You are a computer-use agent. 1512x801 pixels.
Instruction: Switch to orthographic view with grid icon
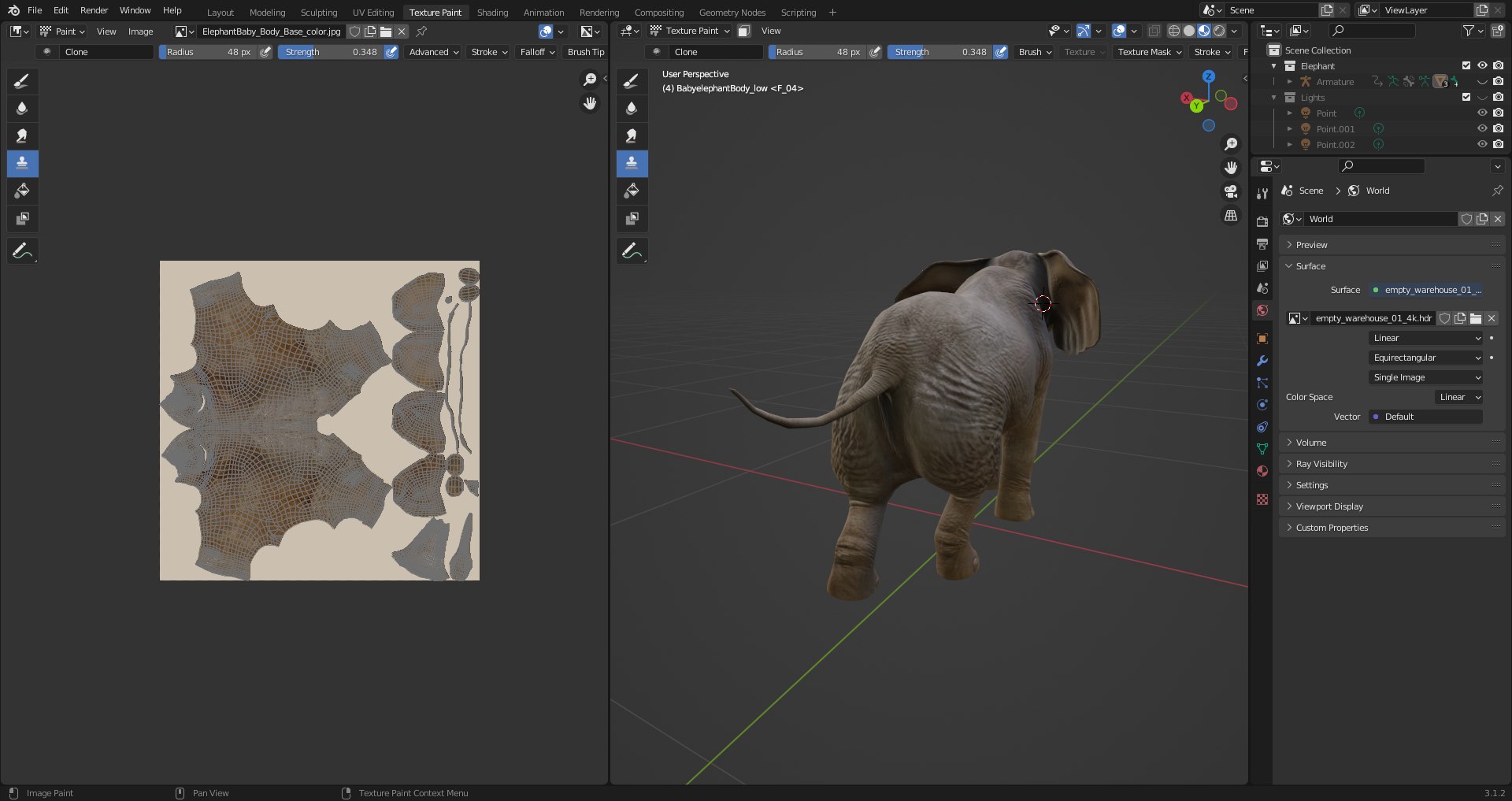point(1231,215)
